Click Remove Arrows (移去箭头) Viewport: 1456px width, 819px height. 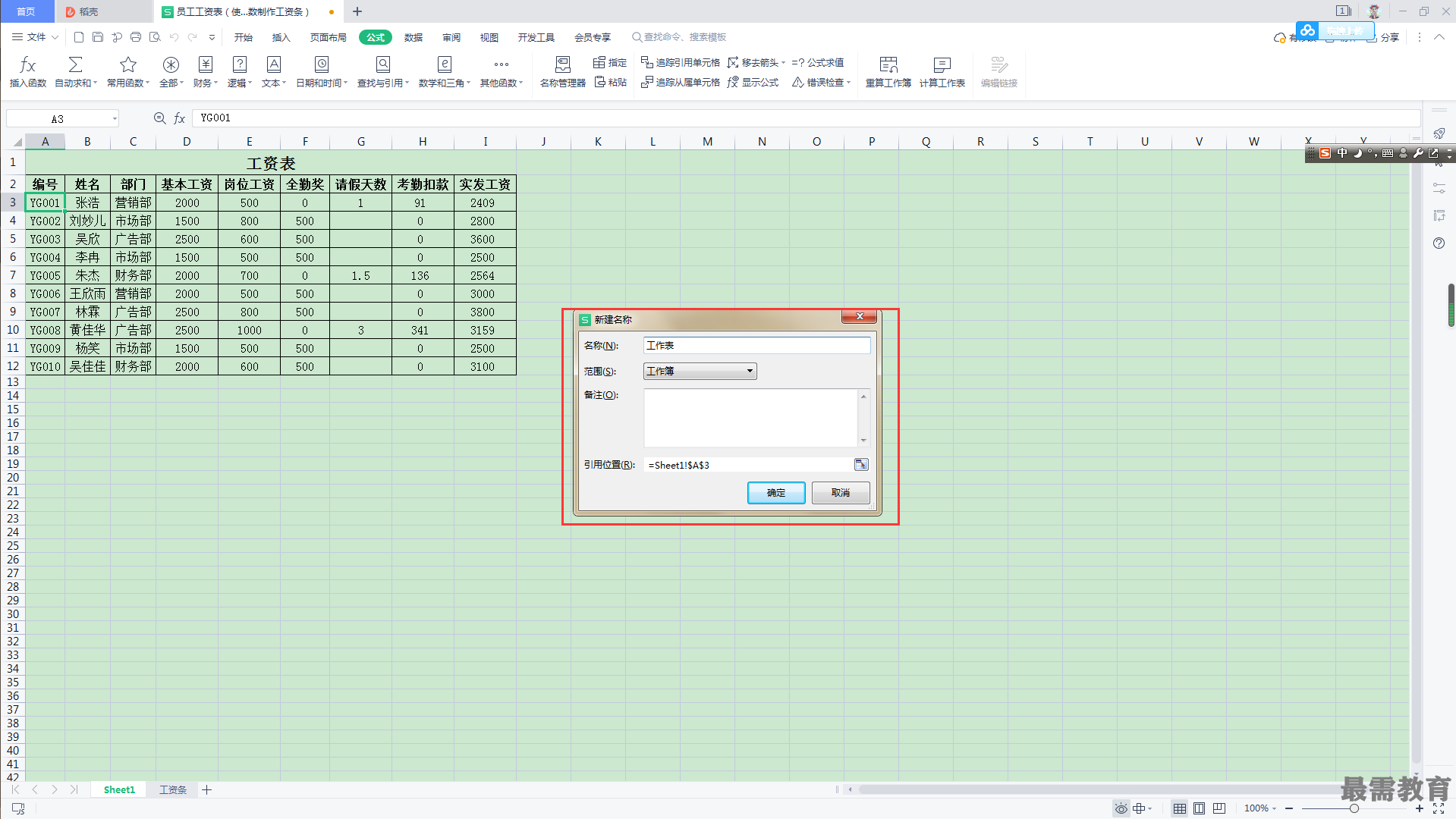pos(755,63)
